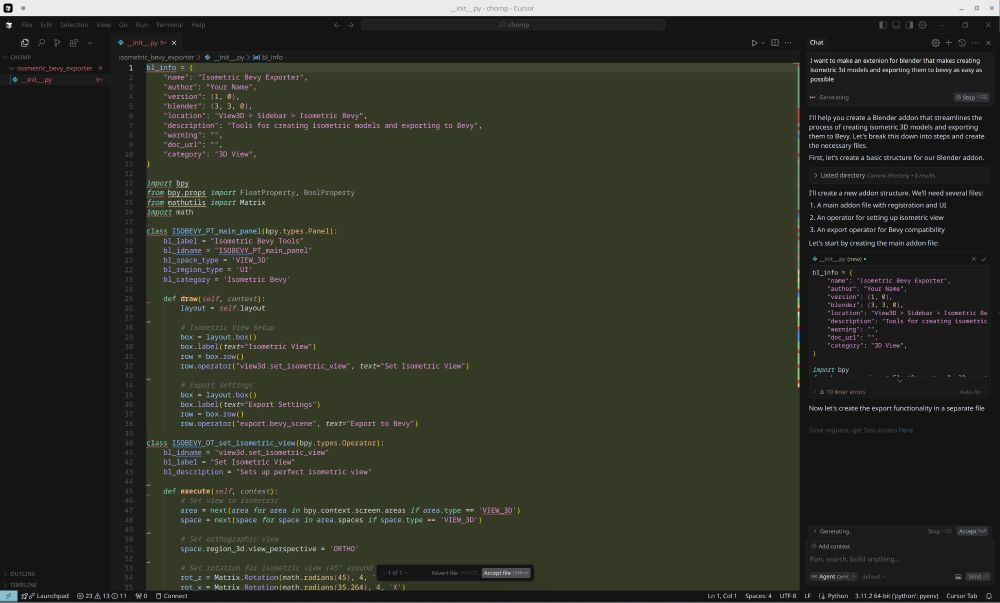
Task: Open the chat panel more options ellipsis
Action: (975, 43)
